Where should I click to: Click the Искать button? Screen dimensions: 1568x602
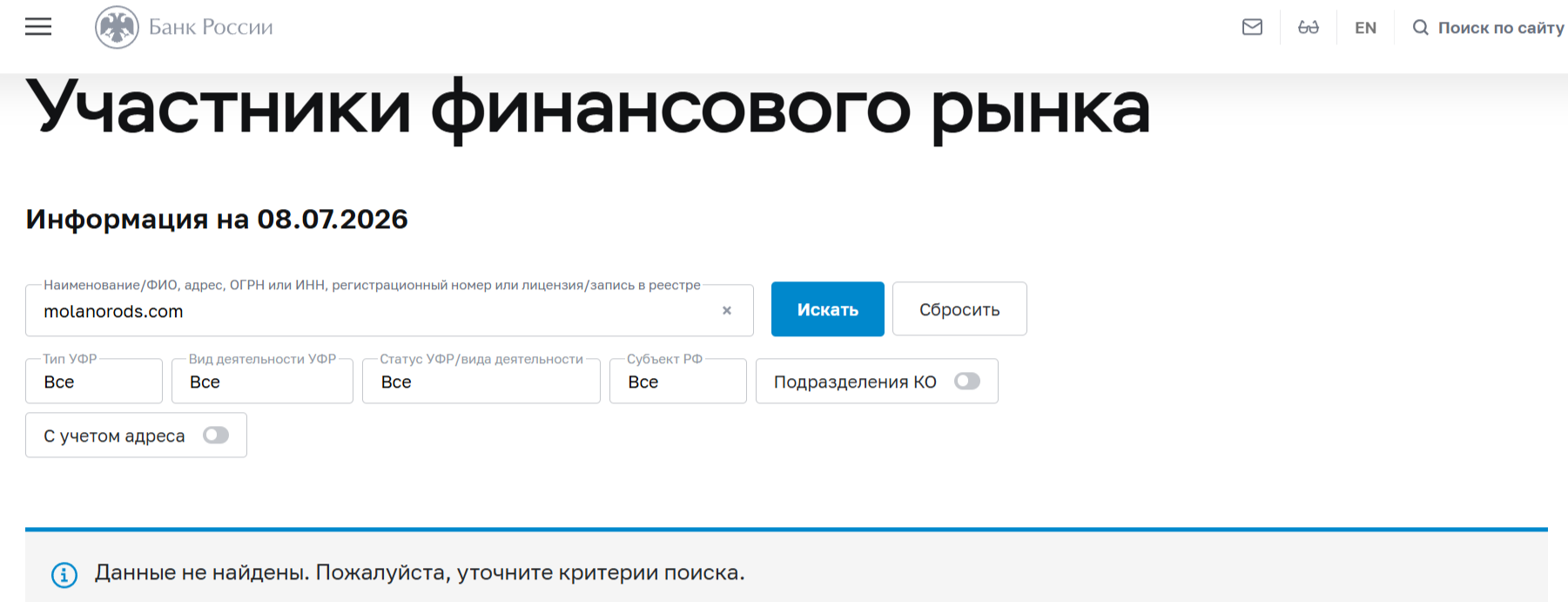[828, 309]
